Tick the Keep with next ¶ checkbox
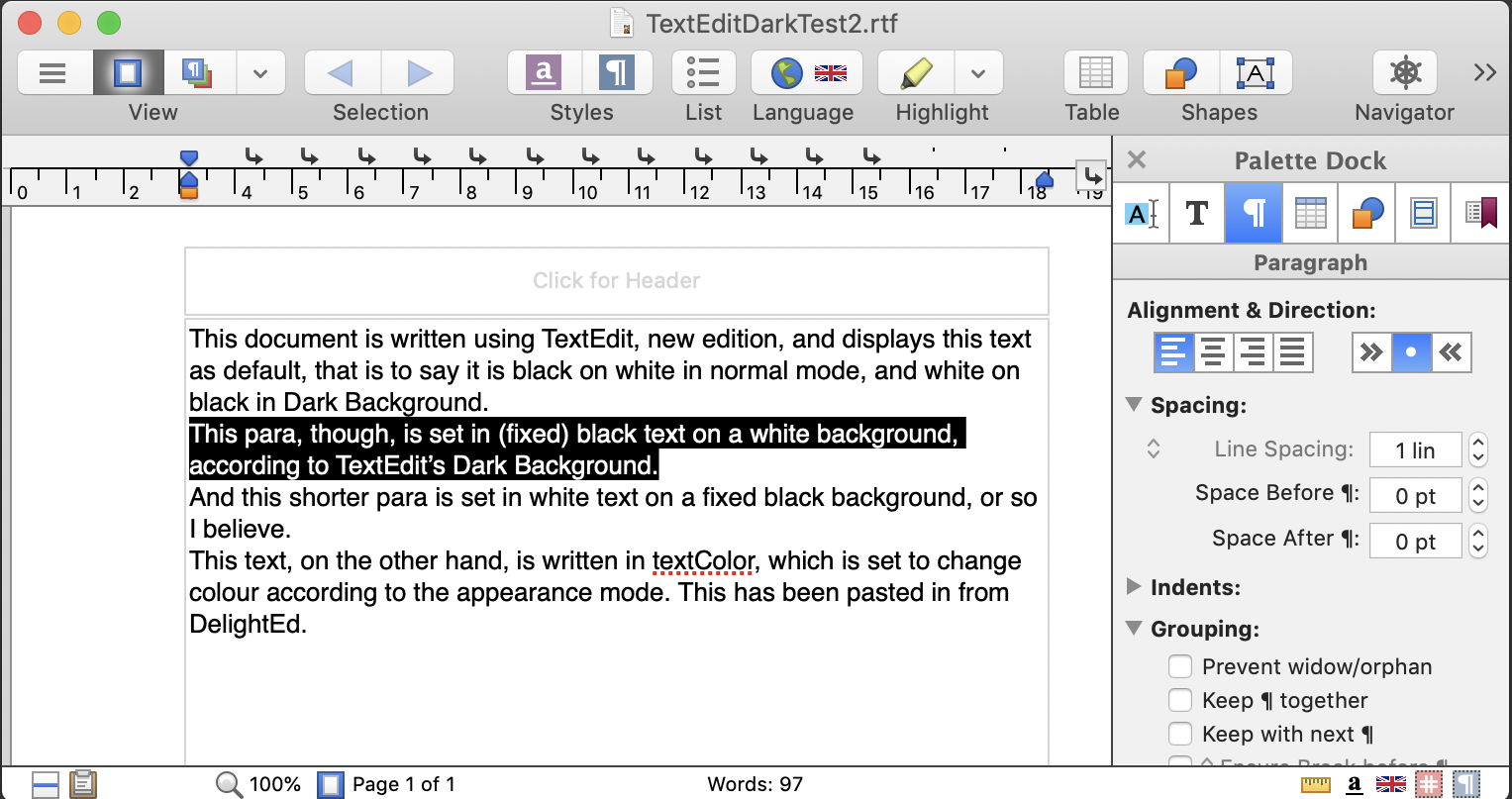 [1179, 734]
